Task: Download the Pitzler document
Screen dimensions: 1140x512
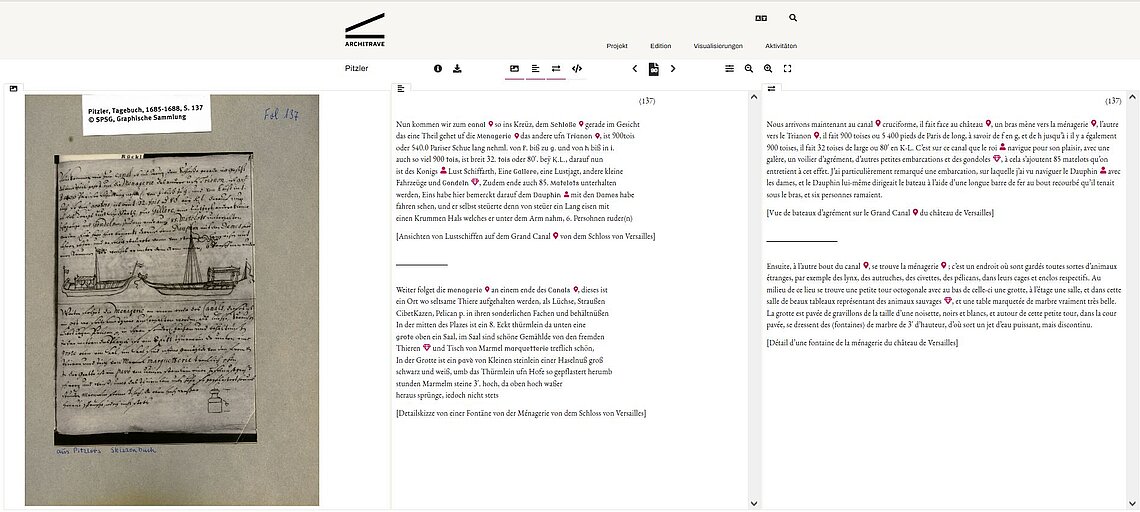Action: (457, 69)
